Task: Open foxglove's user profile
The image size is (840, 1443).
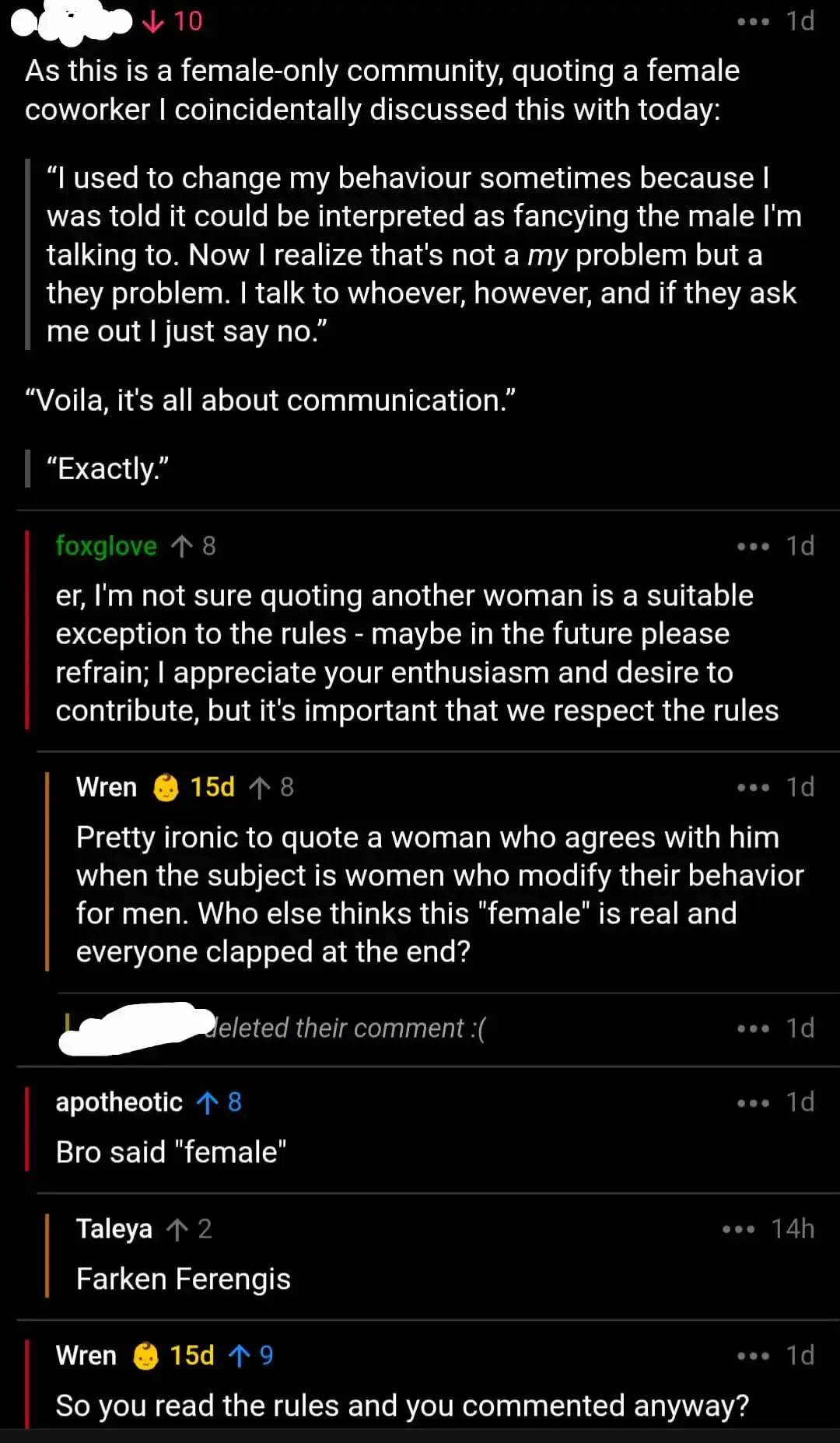Action: click(x=106, y=546)
